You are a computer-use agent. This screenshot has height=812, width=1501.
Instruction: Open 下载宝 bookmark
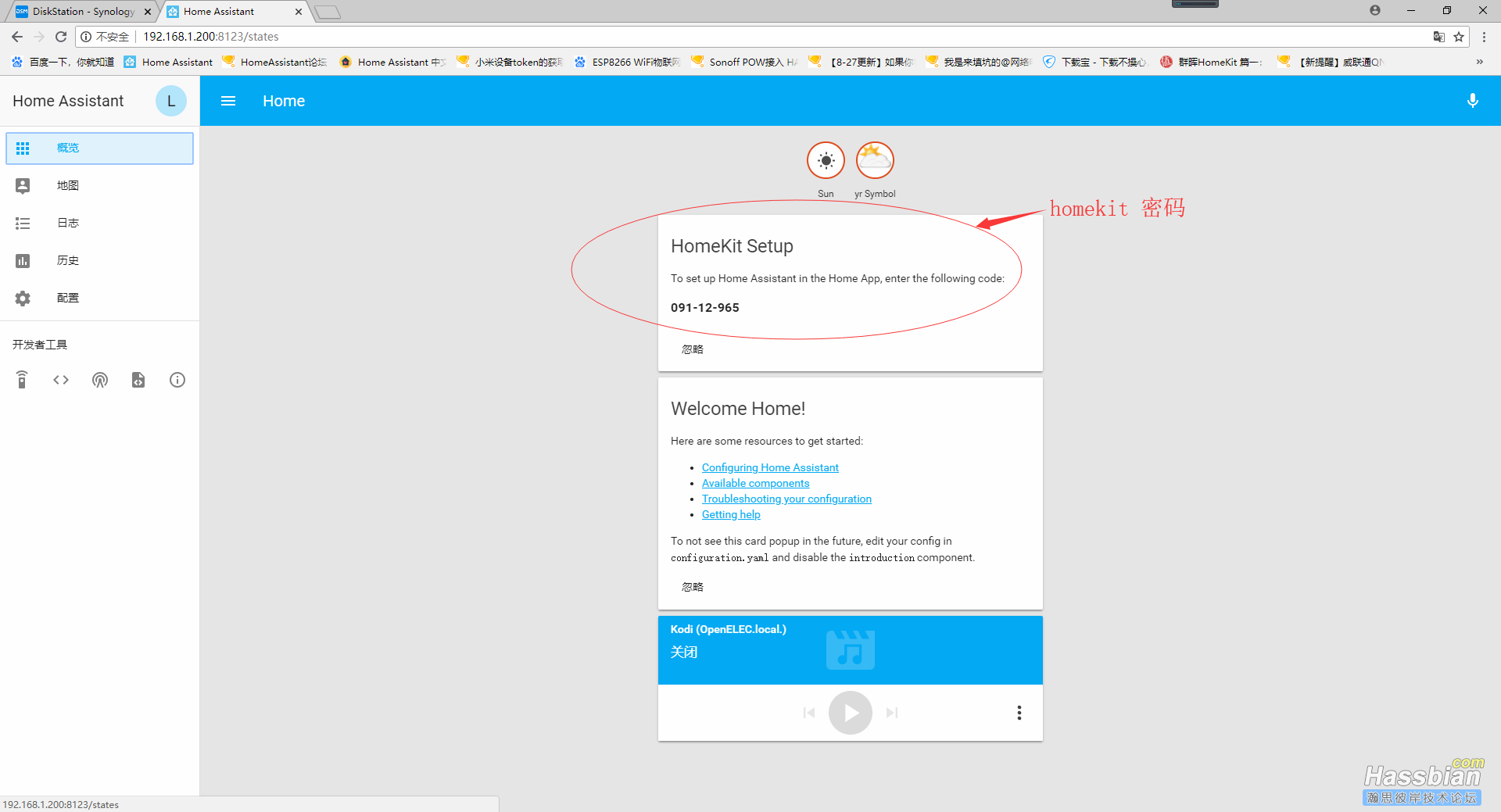pos(1095,62)
